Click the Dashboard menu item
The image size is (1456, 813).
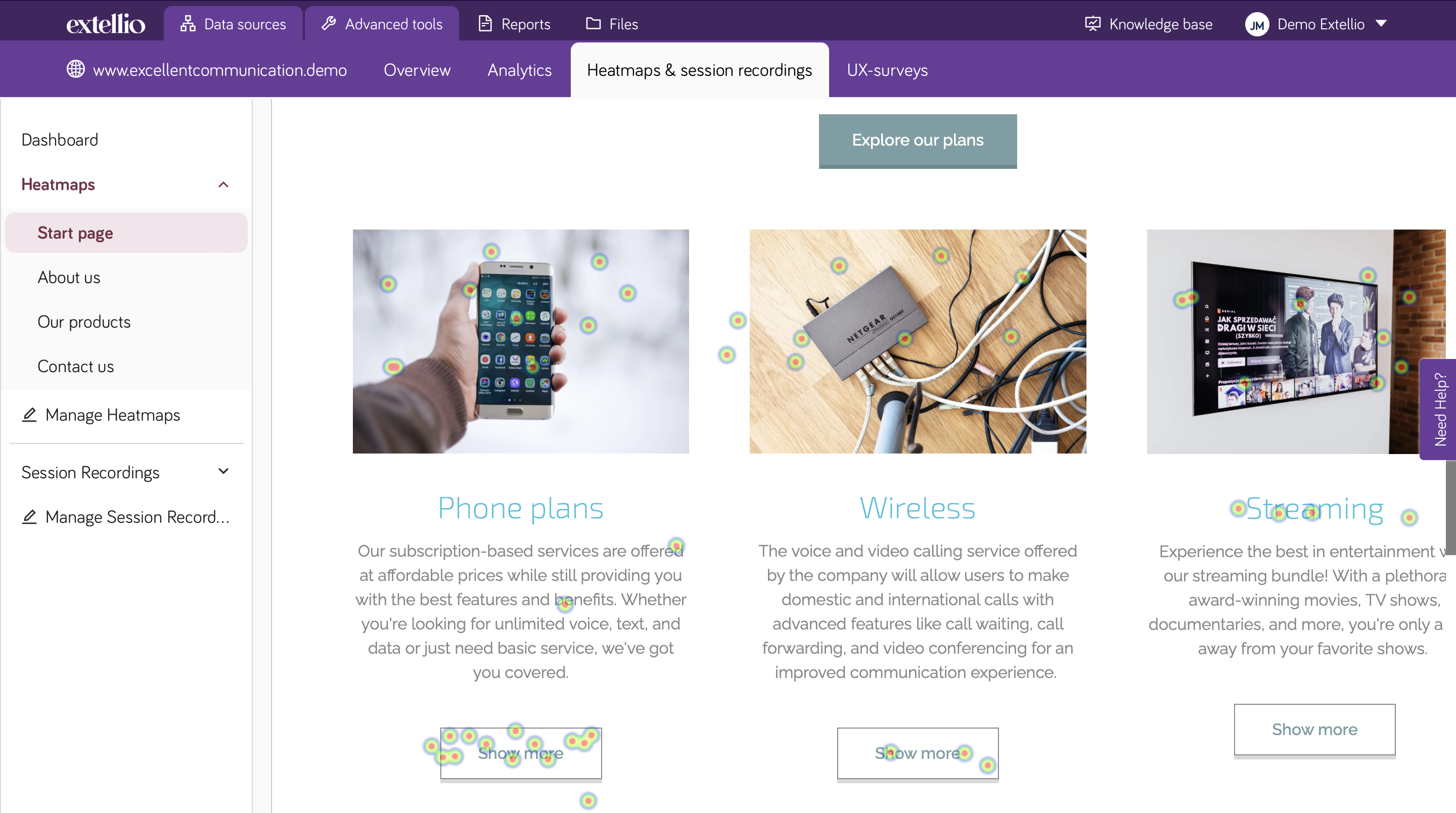(x=59, y=140)
